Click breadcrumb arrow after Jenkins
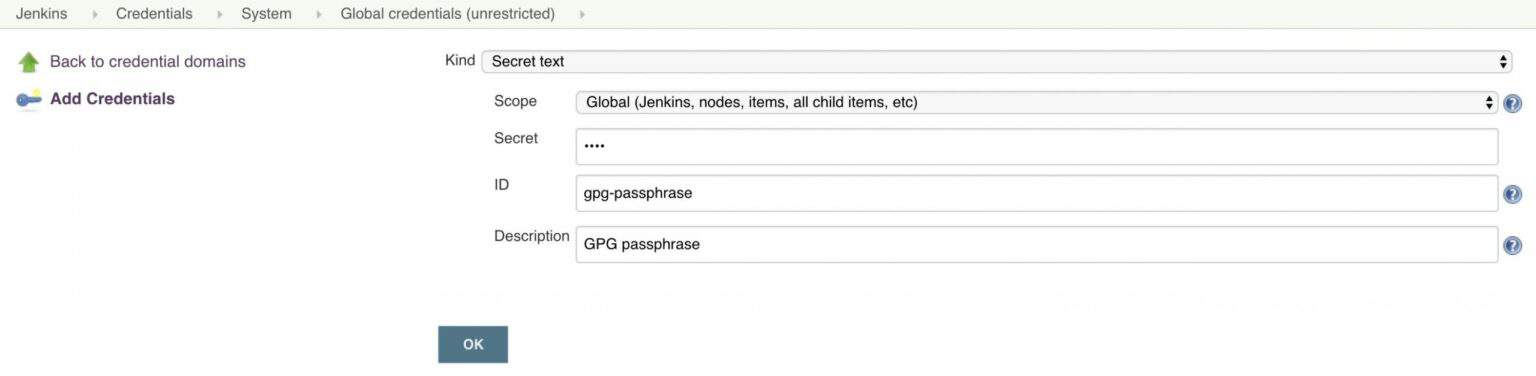The width and height of the screenshot is (1536, 376). (95, 15)
